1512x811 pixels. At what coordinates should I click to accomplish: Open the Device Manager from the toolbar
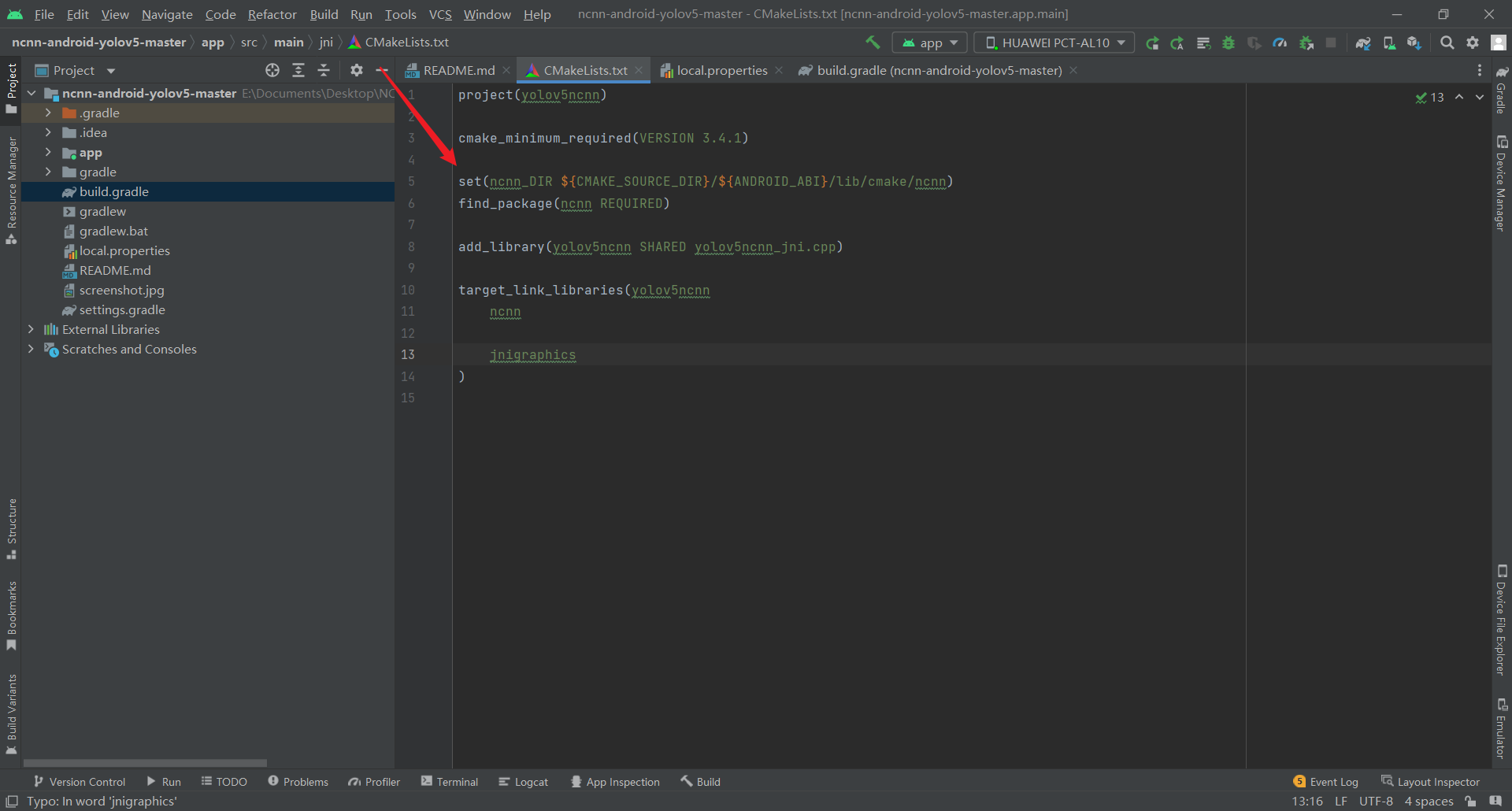coord(1389,43)
